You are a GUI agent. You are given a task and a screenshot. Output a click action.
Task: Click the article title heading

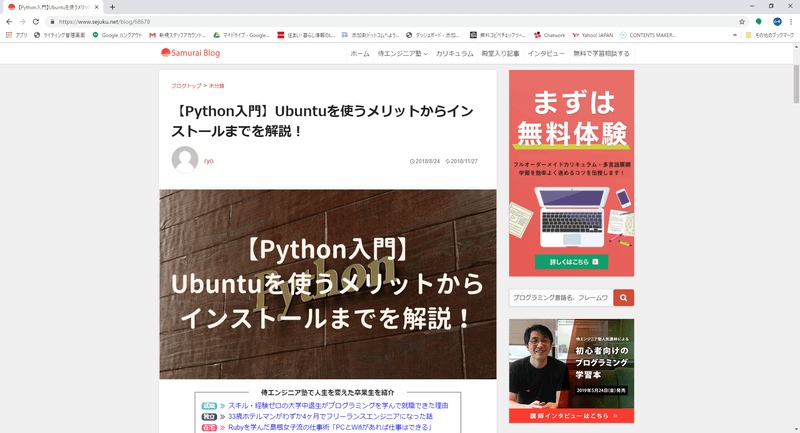pos(322,121)
